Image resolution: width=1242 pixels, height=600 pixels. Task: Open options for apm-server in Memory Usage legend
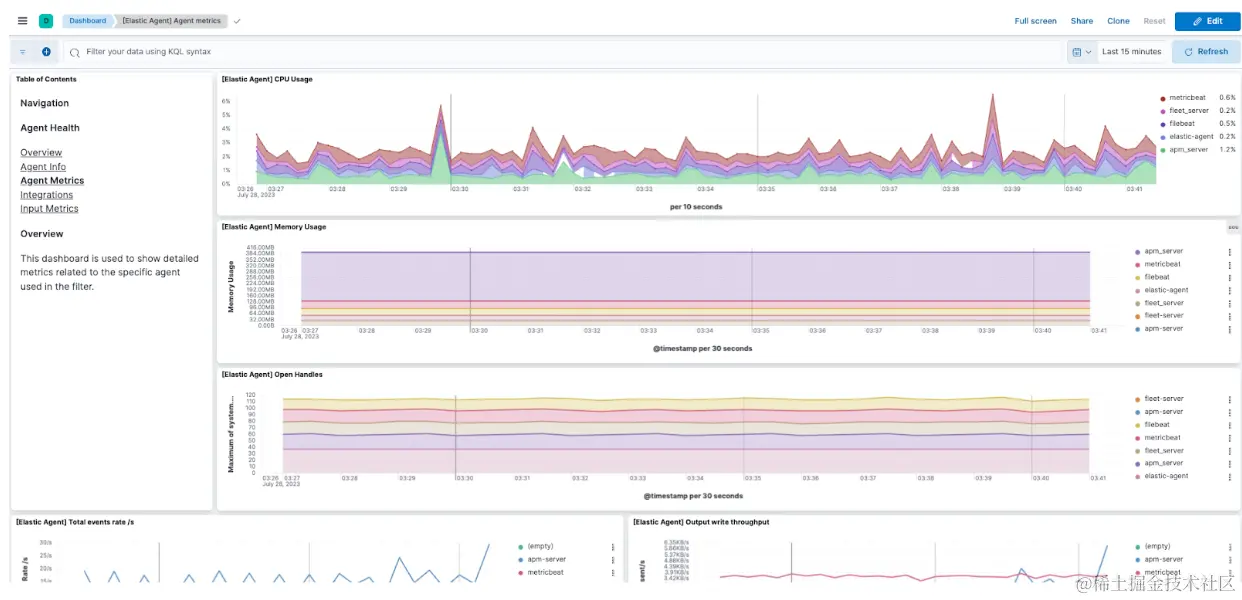tap(1230, 329)
